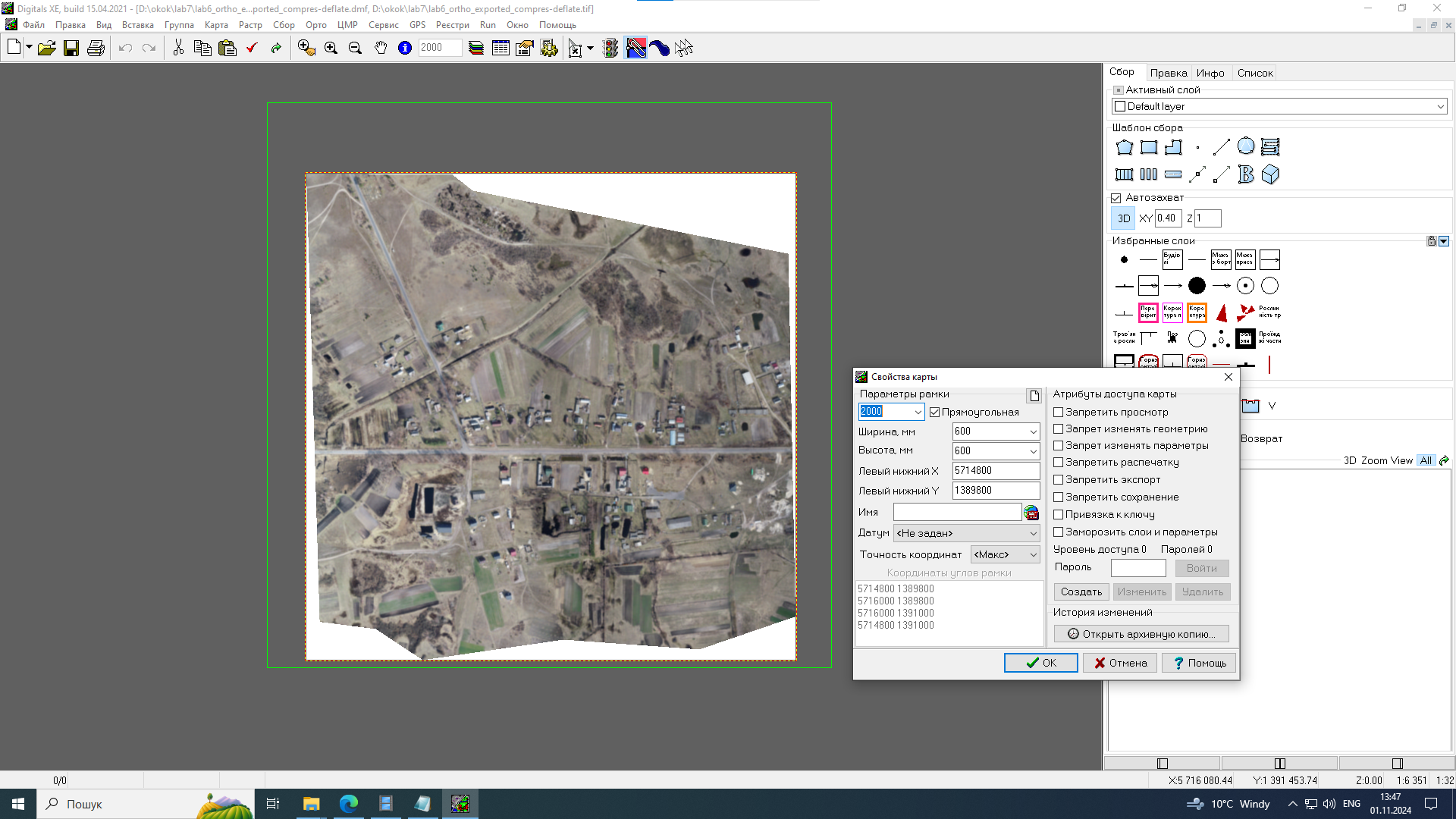Viewport: 1456px width, 819px height.
Task: Enable Запретить экспорт checkbox
Action: [1059, 480]
